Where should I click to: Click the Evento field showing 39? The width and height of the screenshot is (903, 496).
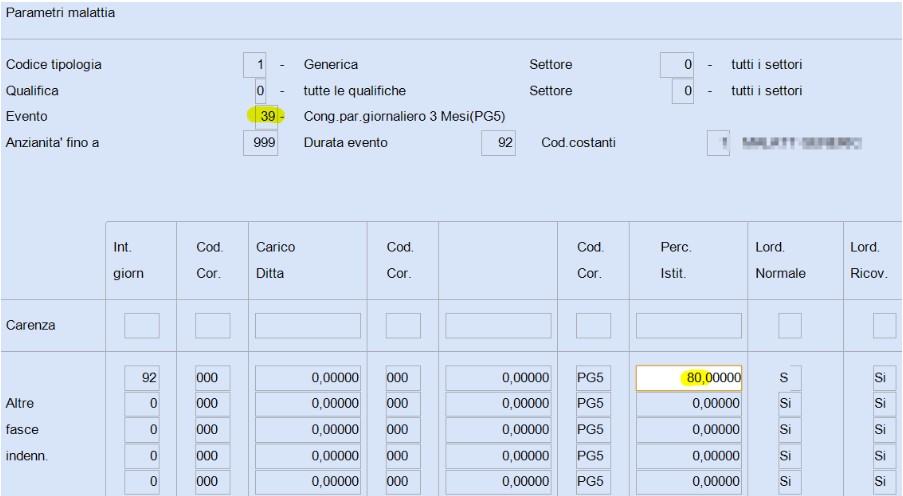click(267, 116)
